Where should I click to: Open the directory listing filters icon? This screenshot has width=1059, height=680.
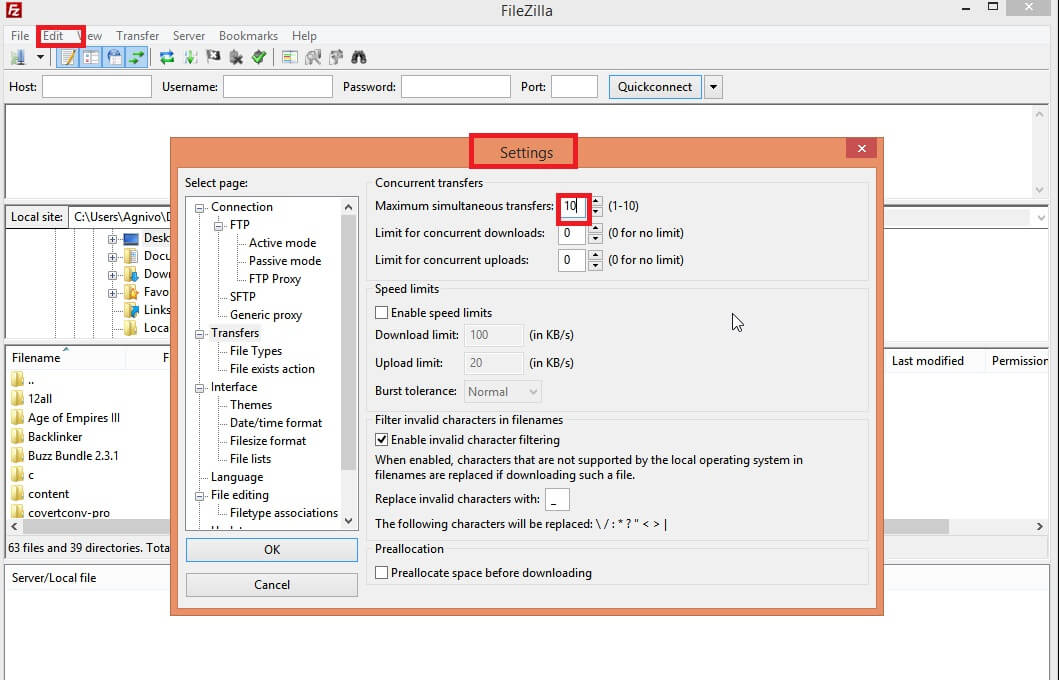tap(288, 58)
